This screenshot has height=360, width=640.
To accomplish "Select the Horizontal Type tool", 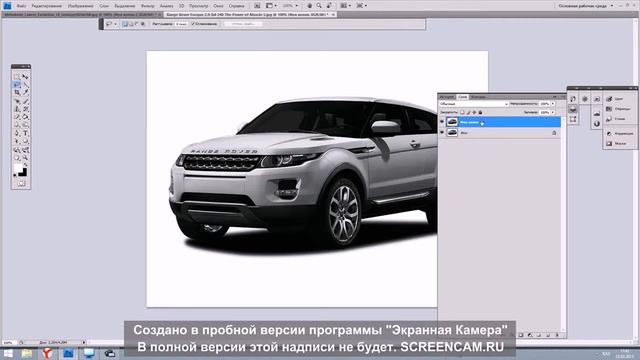I will [x=25, y=133].
